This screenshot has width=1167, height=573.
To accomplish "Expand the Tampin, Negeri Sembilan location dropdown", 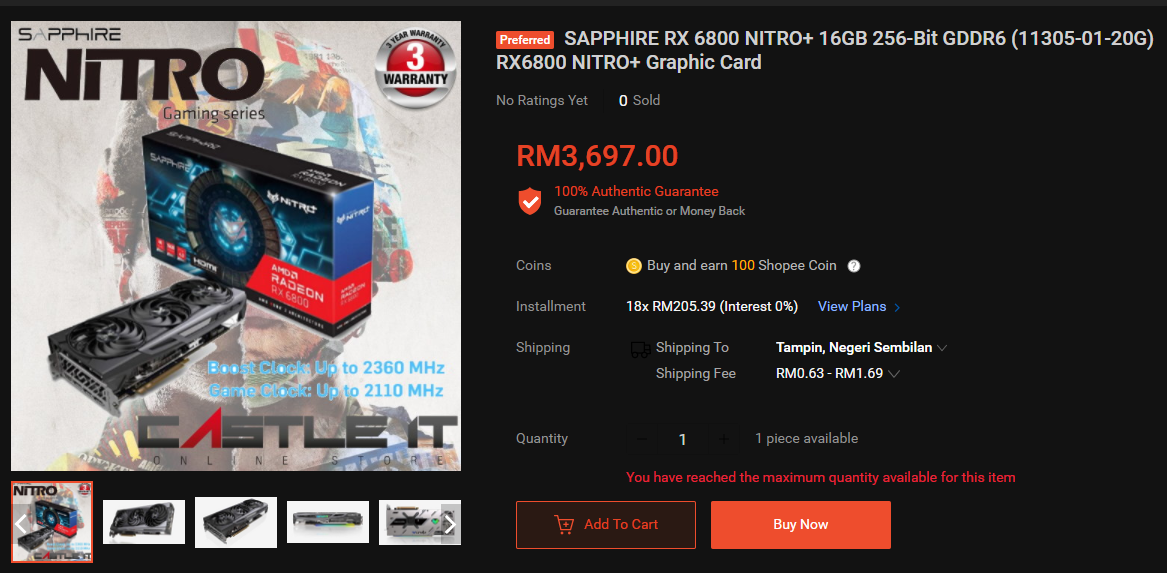I will tap(861, 348).
